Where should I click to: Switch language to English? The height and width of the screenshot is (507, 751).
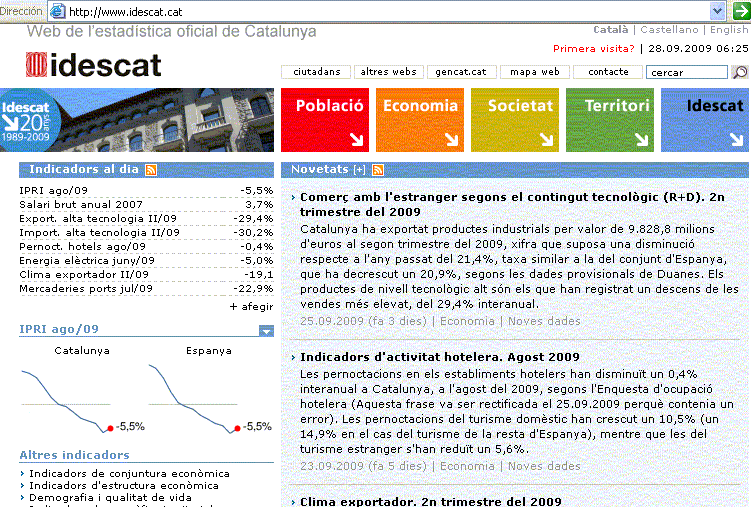(729, 30)
